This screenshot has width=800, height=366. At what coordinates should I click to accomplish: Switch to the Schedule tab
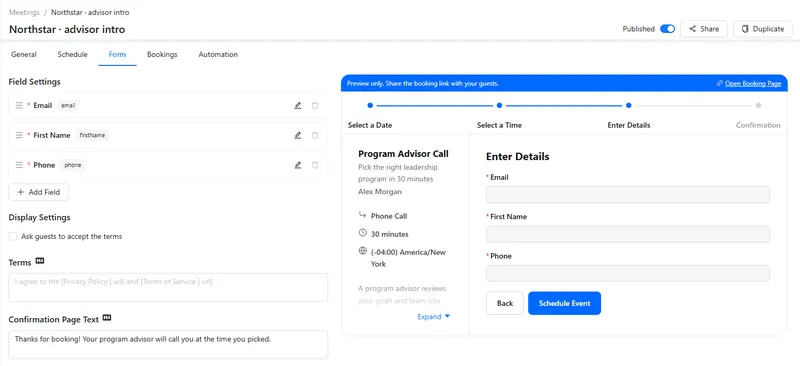click(72, 54)
